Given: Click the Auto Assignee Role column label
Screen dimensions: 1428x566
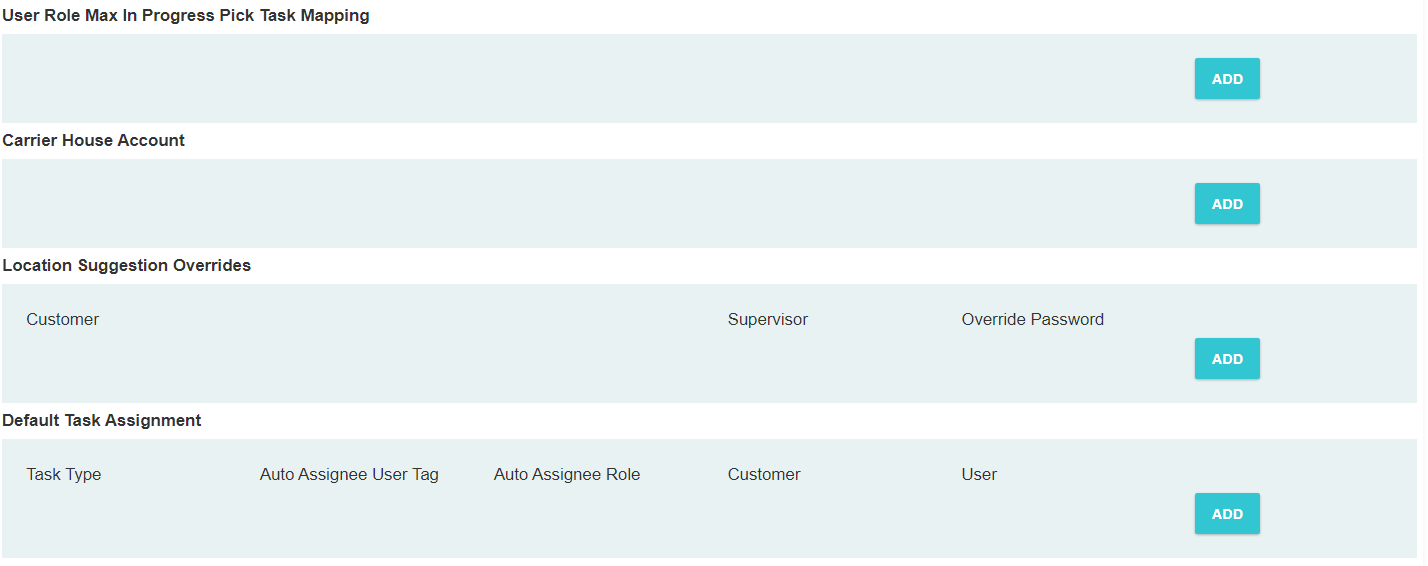Looking at the screenshot, I should (566, 475).
